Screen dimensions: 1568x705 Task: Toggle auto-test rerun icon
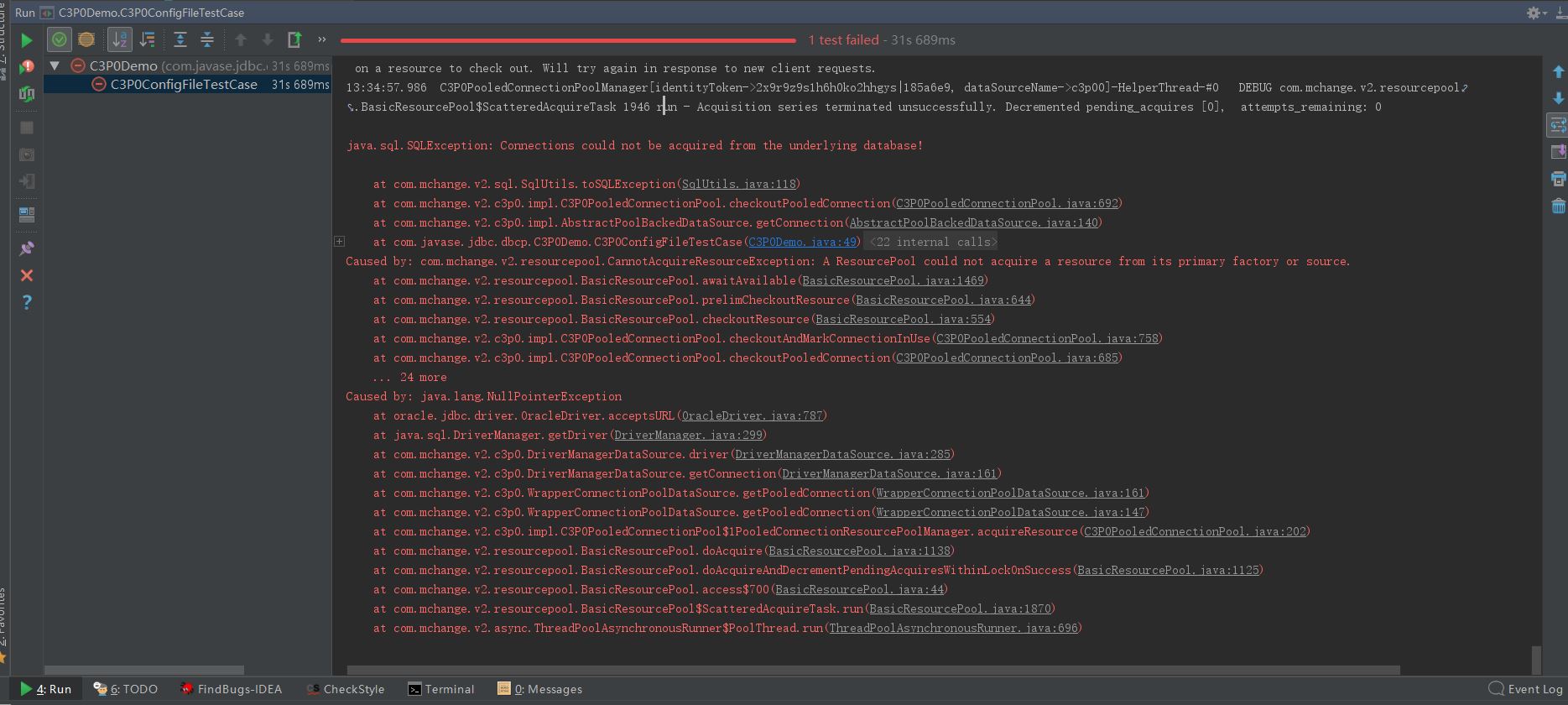pyautogui.click(x=26, y=94)
